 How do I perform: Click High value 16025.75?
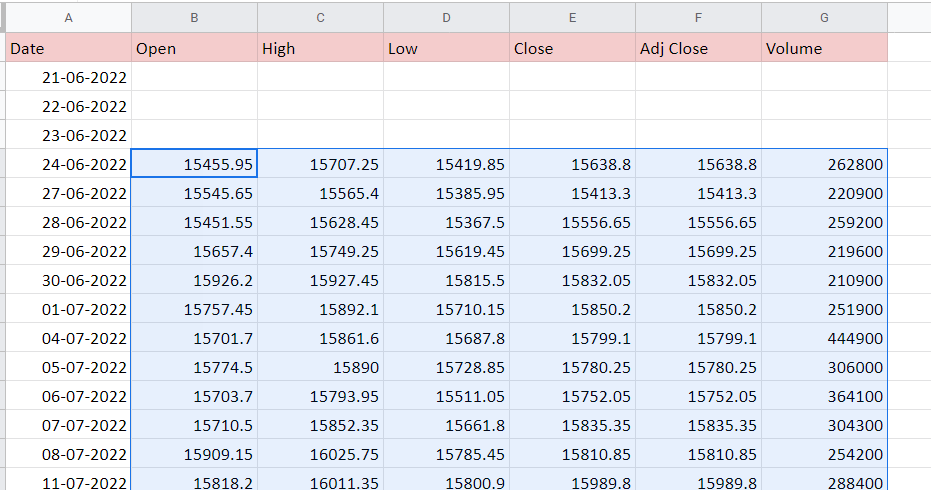pyautogui.click(x=321, y=454)
